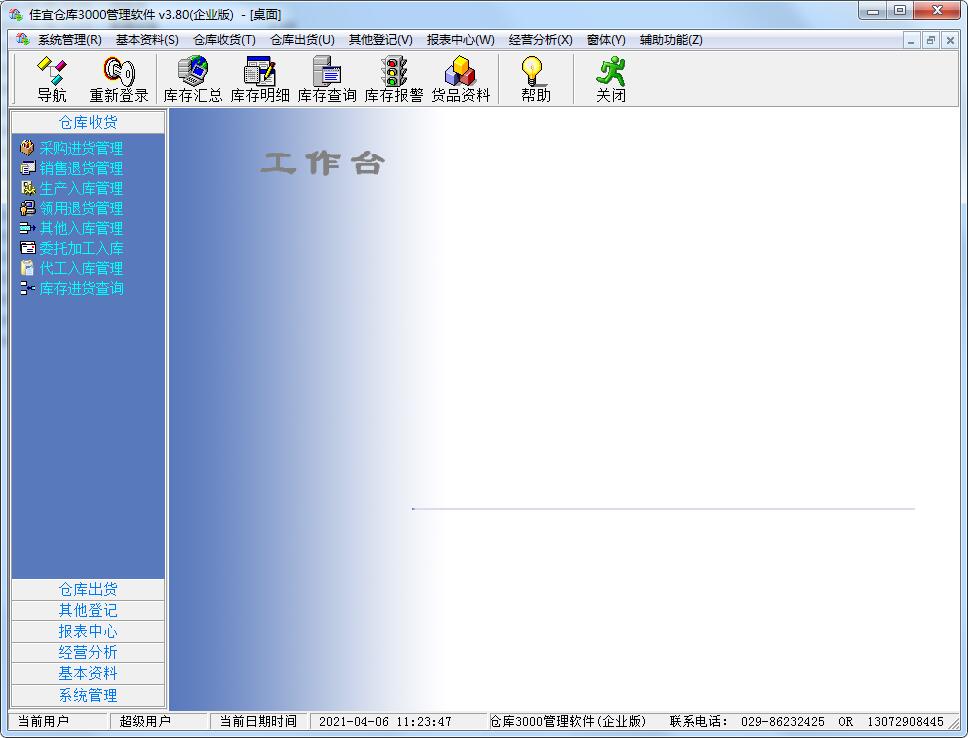The height and width of the screenshot is (738, 968).
Task: Expand the 经营分析 sidebar section
Action: tap(88, 652)
